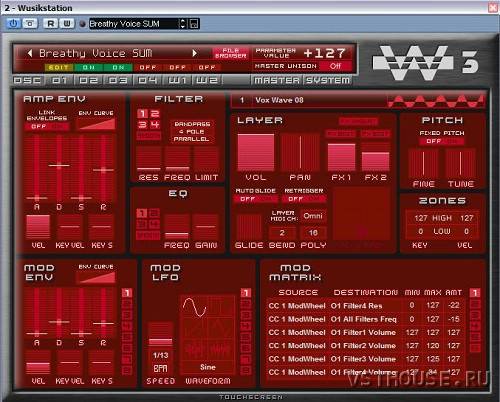500x402 pixels.
Task: Toggle Auto Glide OFF switch
Action: click(256, 199)
